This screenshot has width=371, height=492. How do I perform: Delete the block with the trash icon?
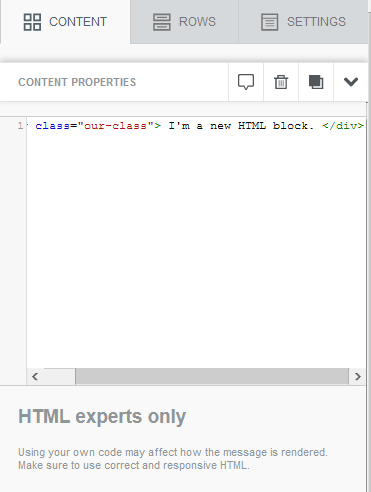click(x=281, y=82)
